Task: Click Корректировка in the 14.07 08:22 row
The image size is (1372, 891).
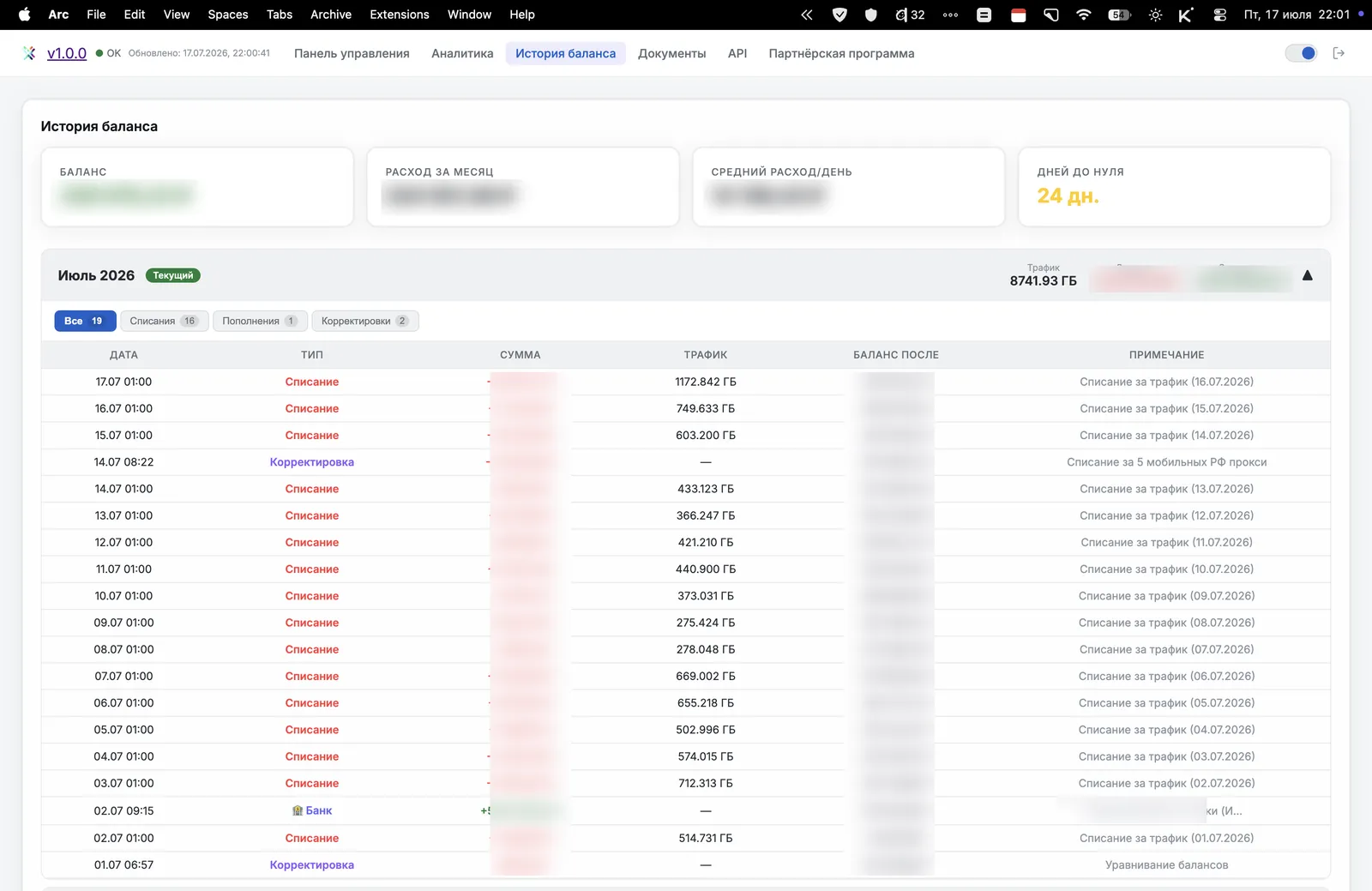Action: [x=312, y=462]
